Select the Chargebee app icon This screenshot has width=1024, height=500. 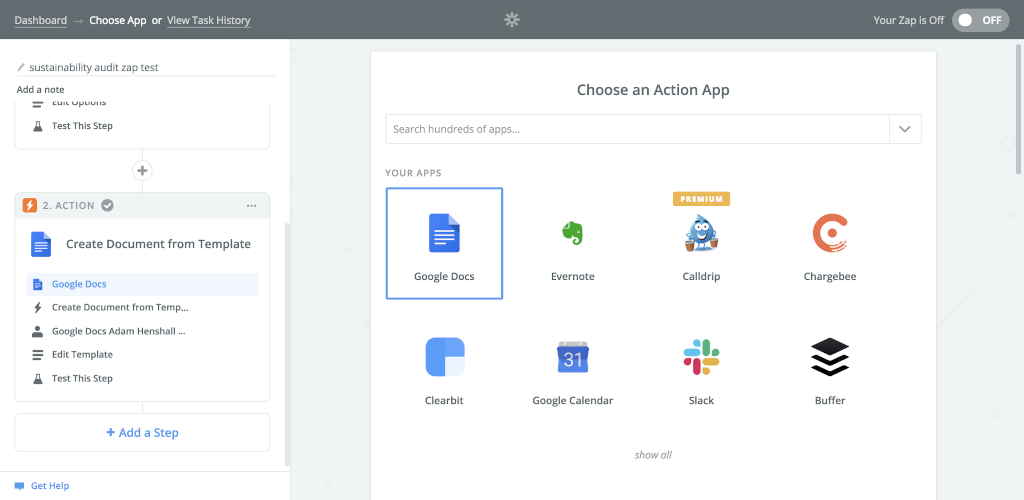830,233
